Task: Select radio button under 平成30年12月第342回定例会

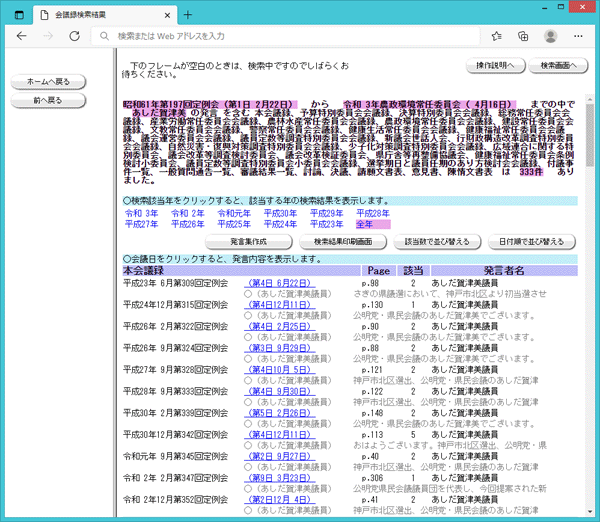Action: coord(248,445)
